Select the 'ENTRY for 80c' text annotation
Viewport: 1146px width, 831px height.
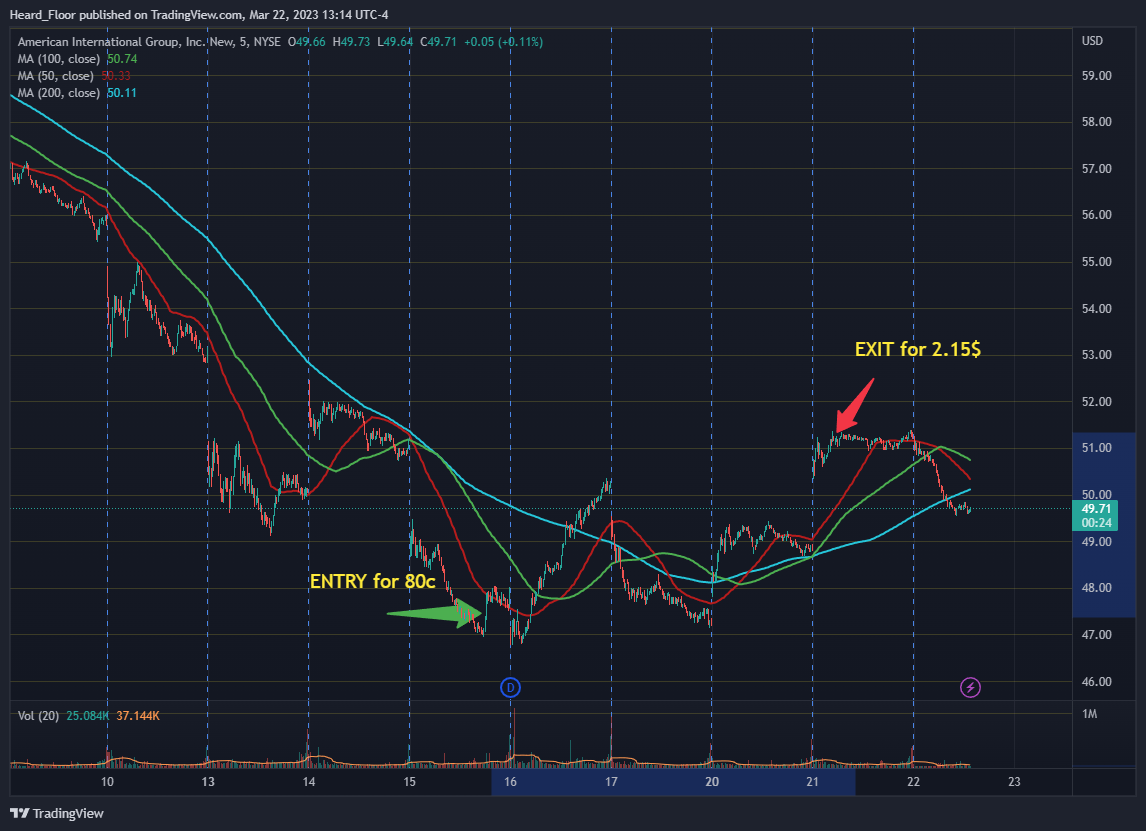click(x=373, y=581)
